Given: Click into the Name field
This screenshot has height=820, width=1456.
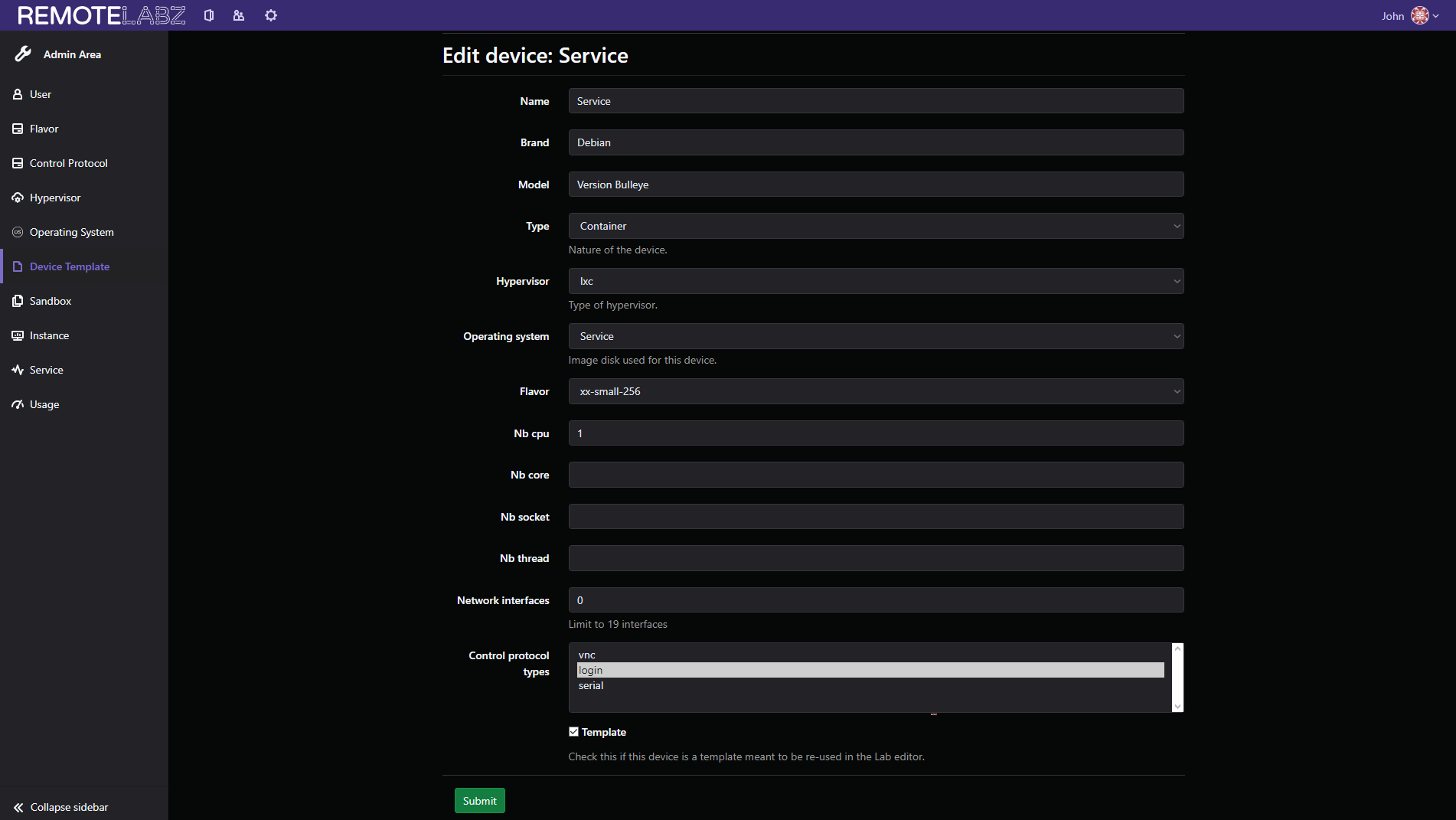Looking at the screenshot, I should pyautogui.click(x=876, y=101).
